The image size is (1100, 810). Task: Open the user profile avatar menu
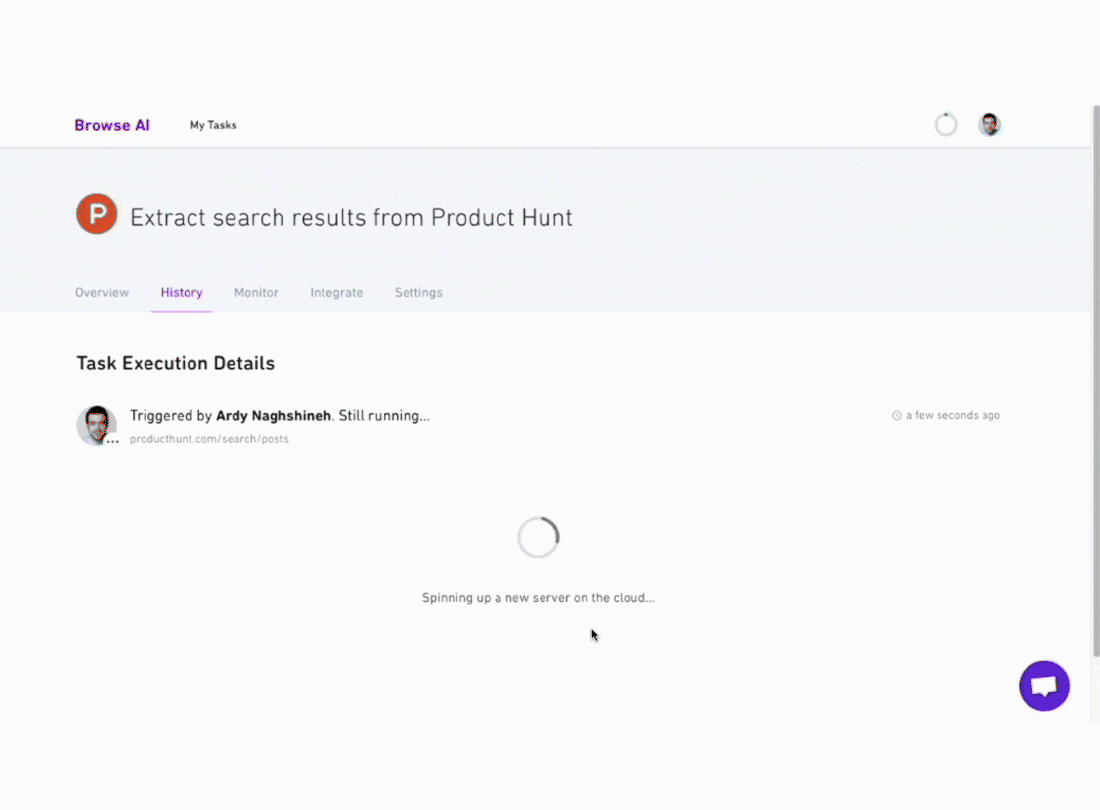click(x=989, y=125)
